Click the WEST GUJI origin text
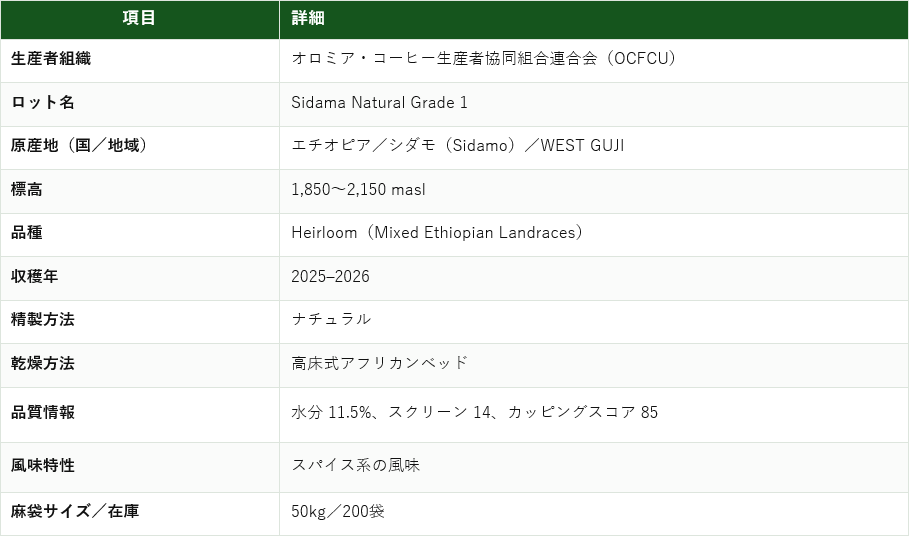The image size is (909, 536). pyautogui.click(x=582, y=145)
